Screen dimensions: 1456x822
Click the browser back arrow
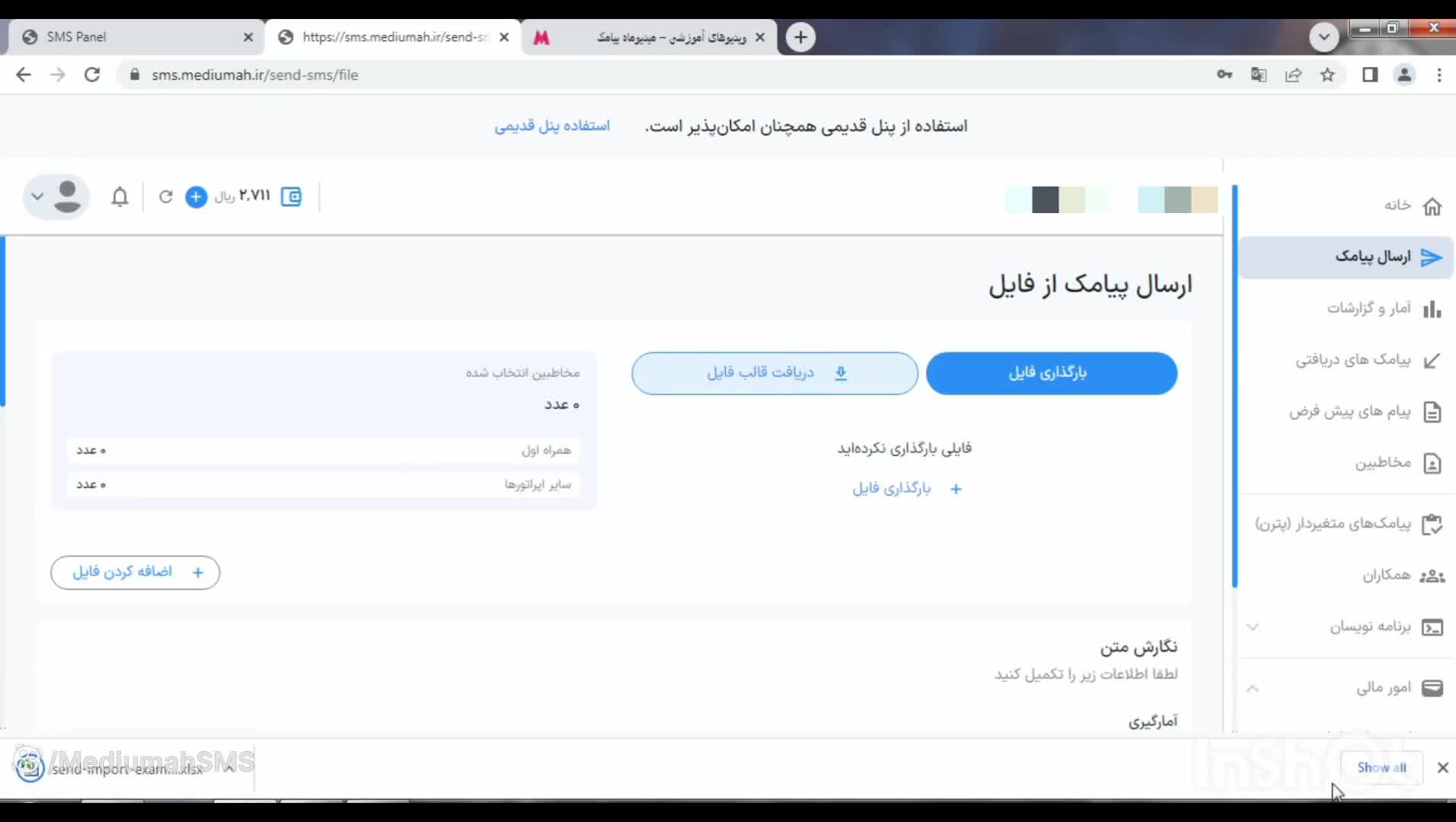click(x=24, y=75)
